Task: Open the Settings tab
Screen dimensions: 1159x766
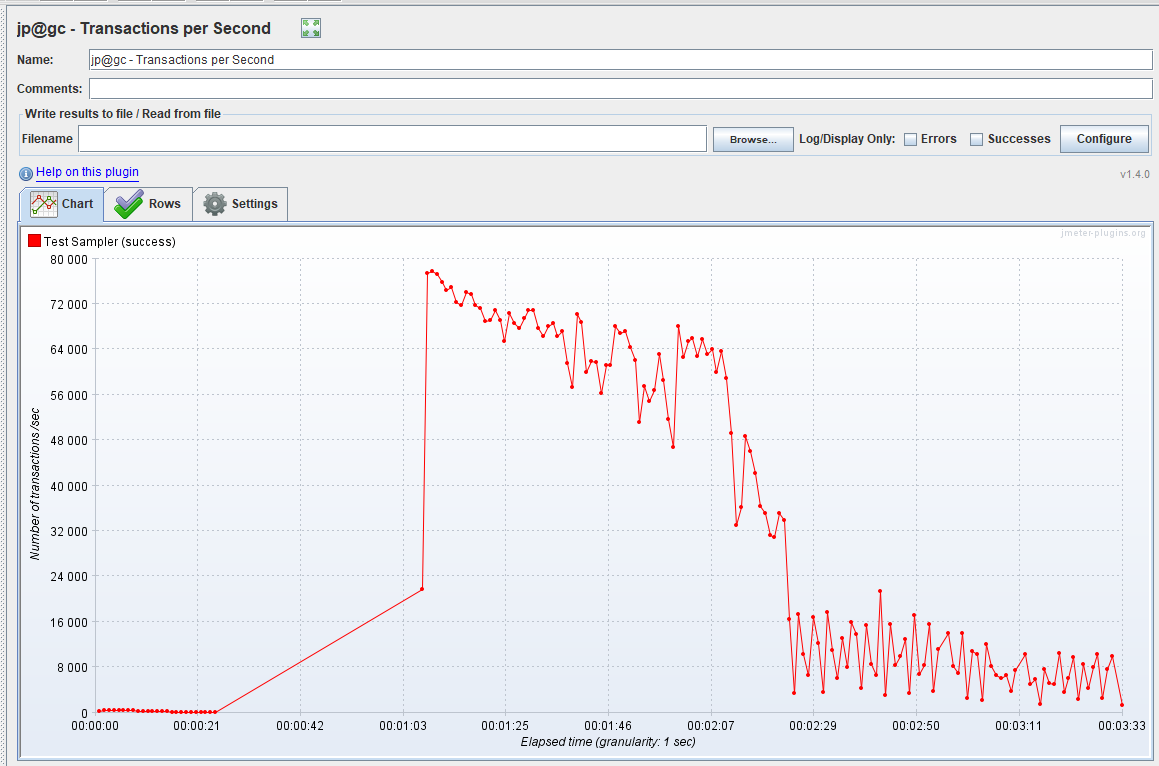Action: click(x=240, y=204)
